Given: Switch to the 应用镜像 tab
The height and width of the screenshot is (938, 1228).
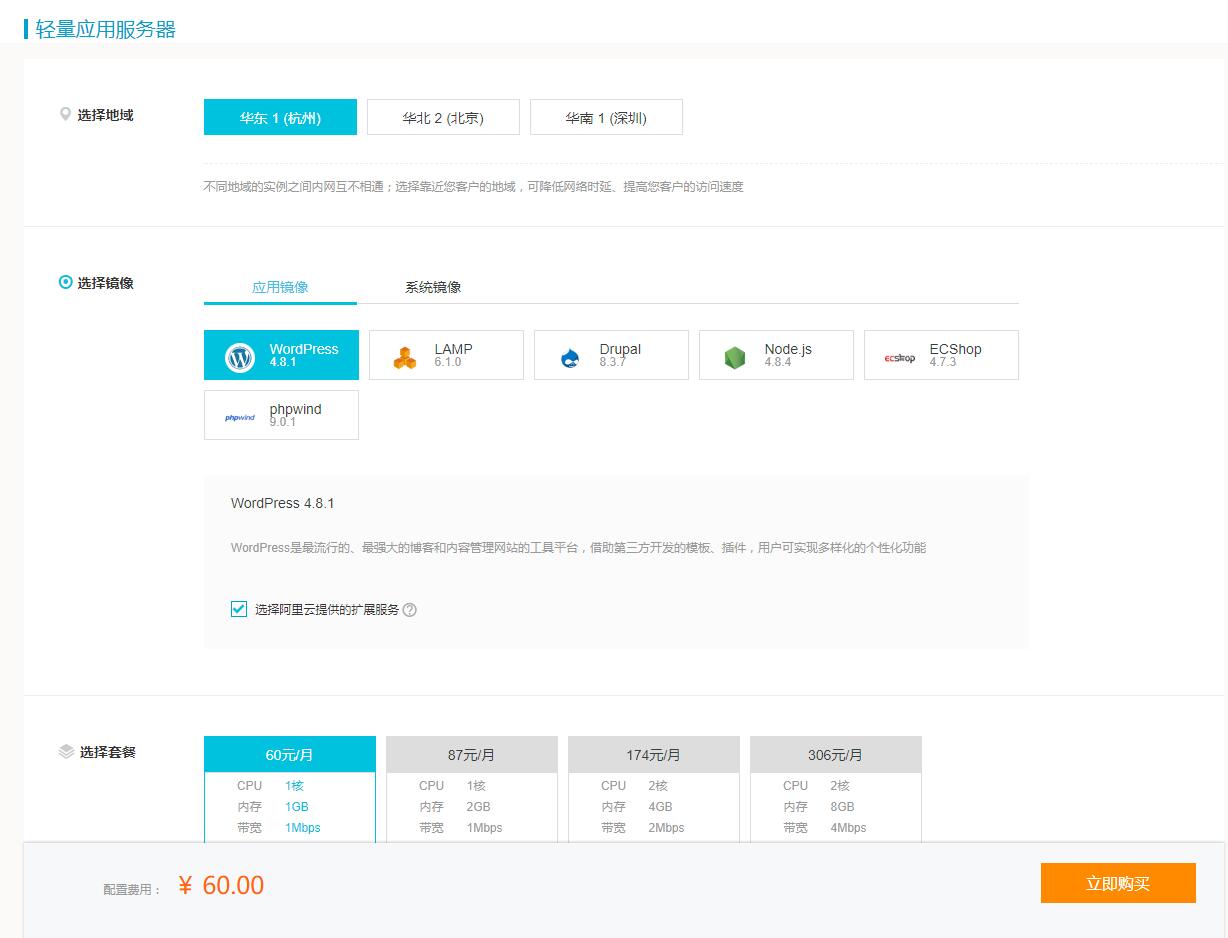Looking at the screenshot, I should coord(280,287).
